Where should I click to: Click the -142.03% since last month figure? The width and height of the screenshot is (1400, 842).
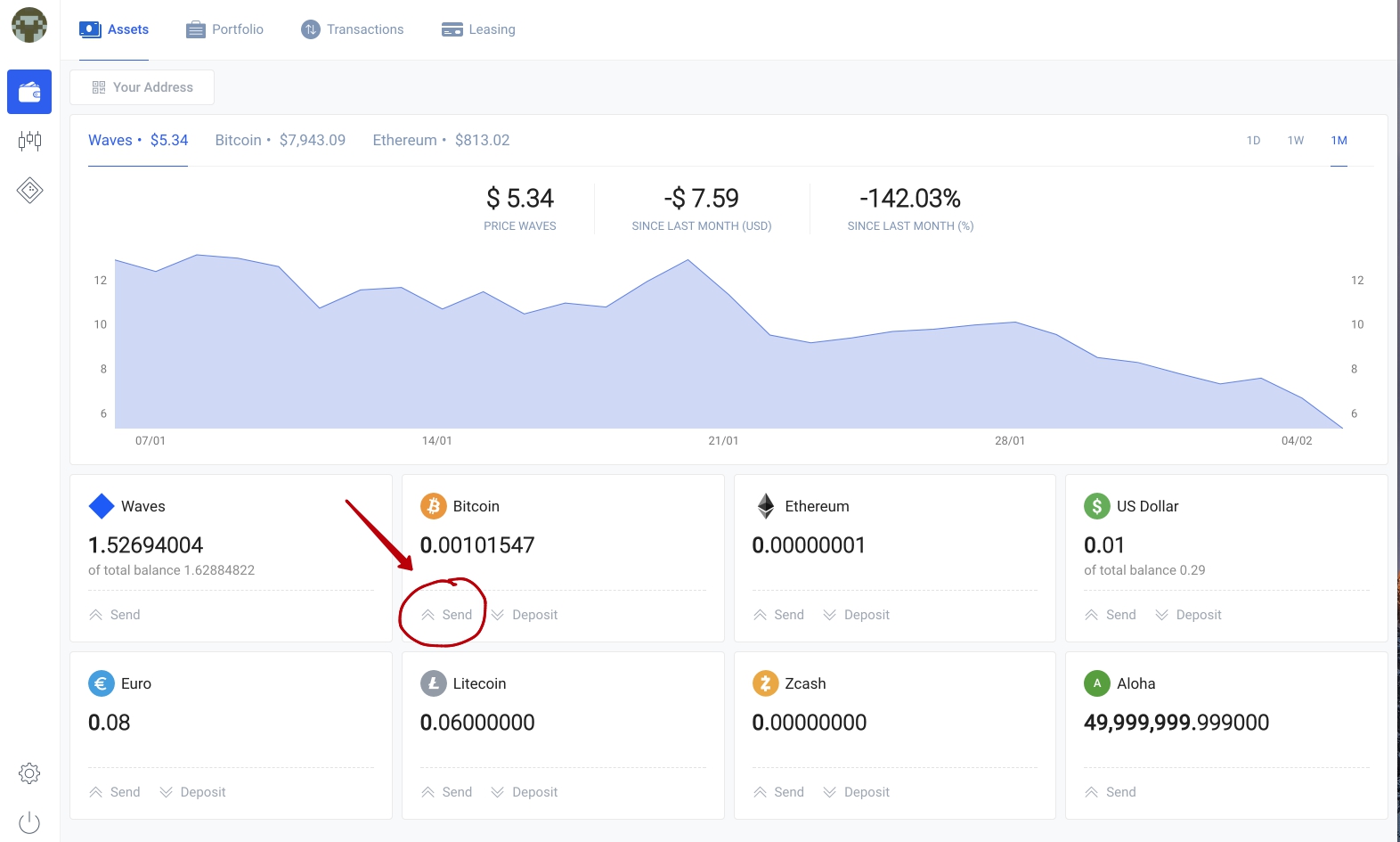pos(910,198)
